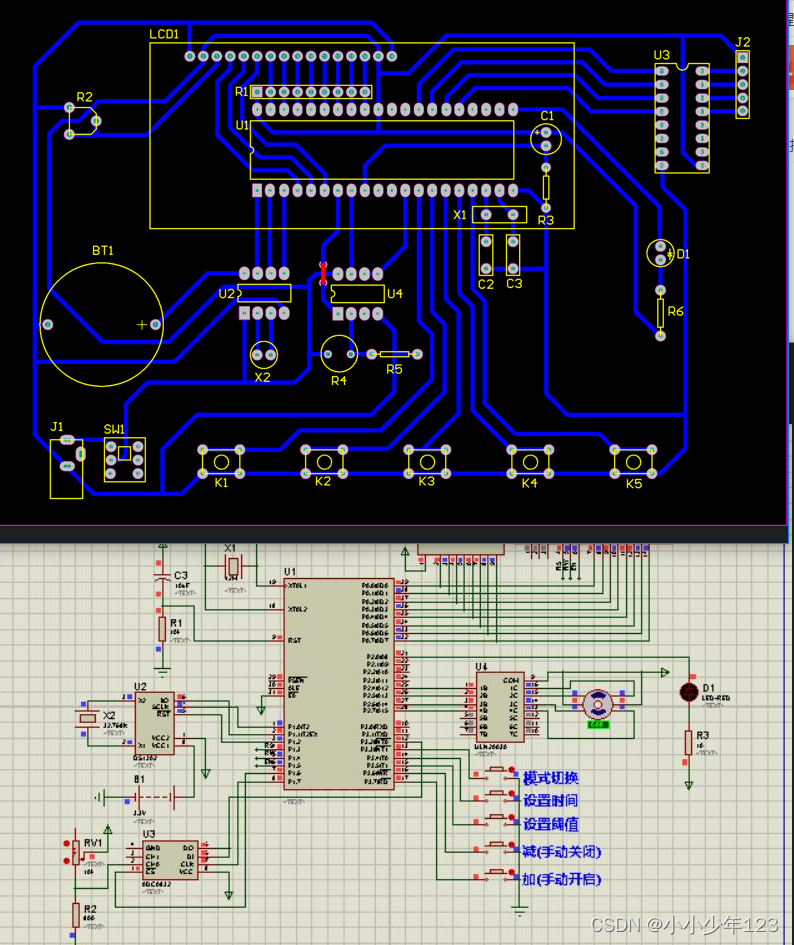This screenshot has width=794, height=945.
Task: Select the R2 resistor in schematic
Action: (x=75, y=915)
